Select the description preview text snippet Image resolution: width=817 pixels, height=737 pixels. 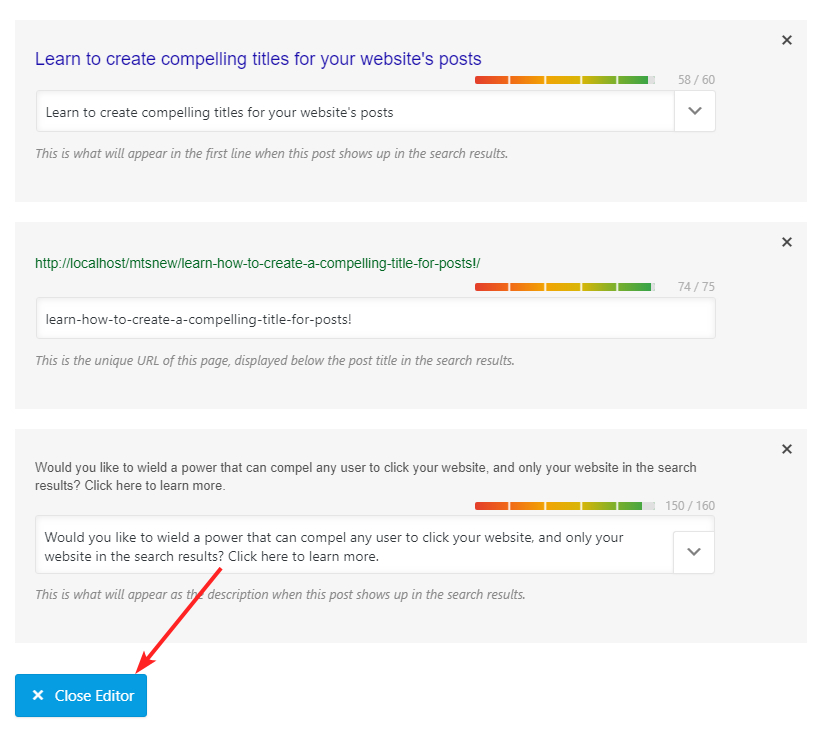[x=366, y=476]
